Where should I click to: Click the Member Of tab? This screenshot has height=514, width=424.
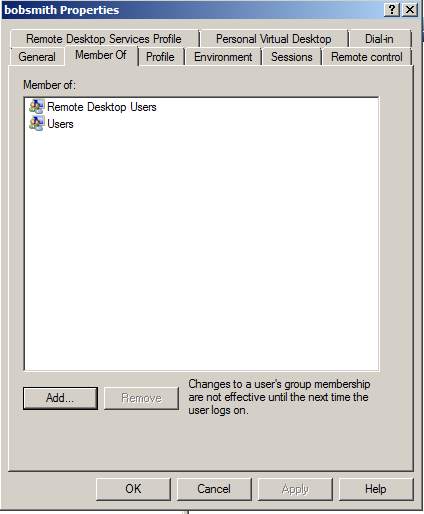click(101, 55)
